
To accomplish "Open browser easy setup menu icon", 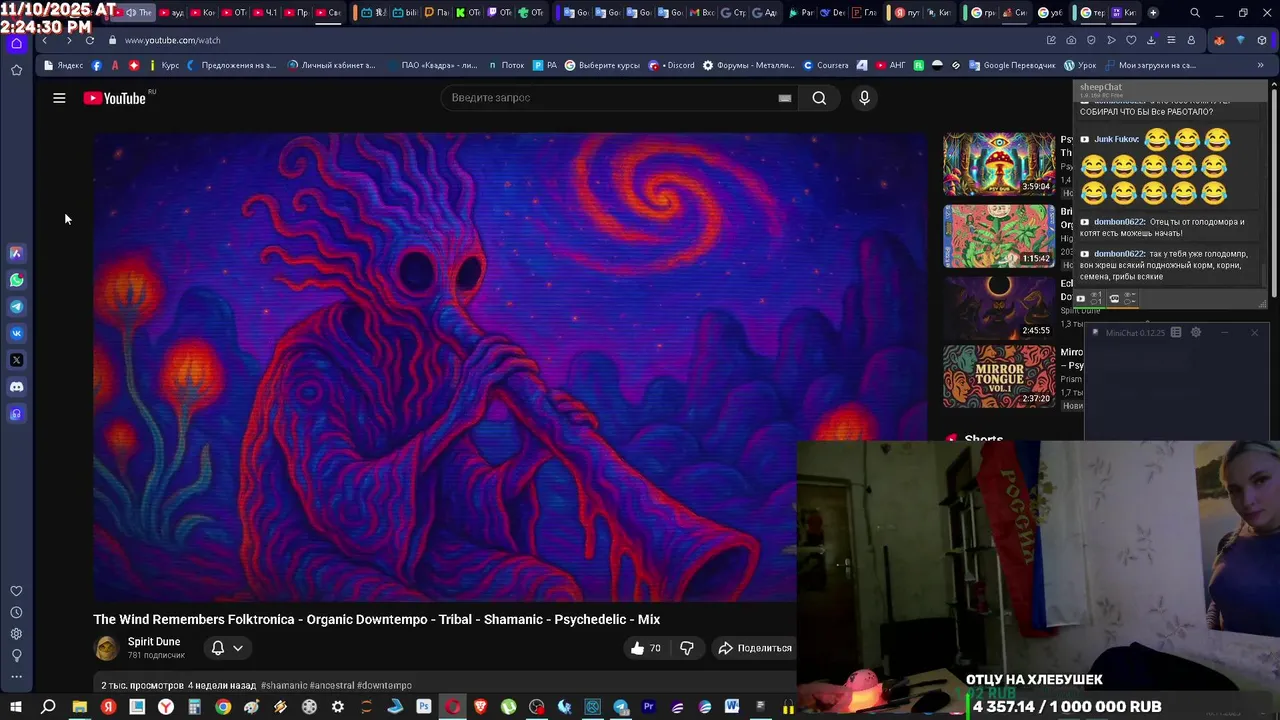I will tap(1171, 40).
